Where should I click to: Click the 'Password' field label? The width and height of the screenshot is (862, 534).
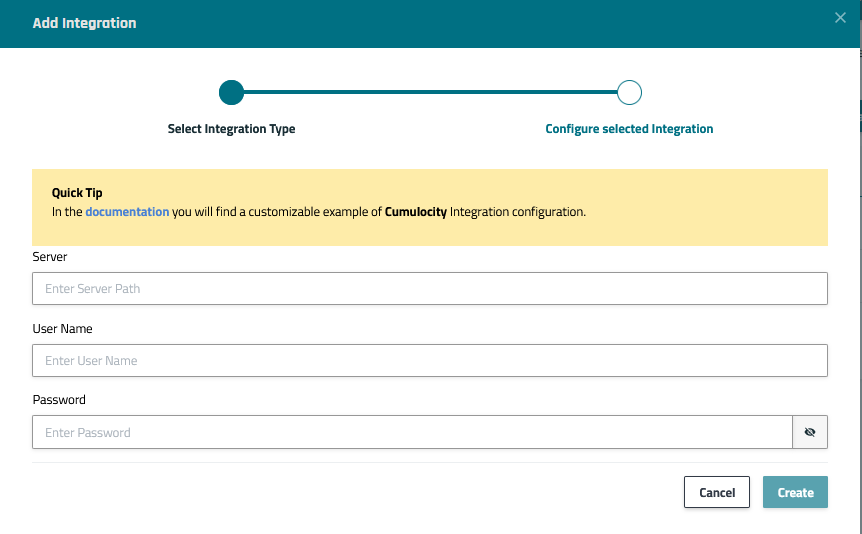pos(59,400)
